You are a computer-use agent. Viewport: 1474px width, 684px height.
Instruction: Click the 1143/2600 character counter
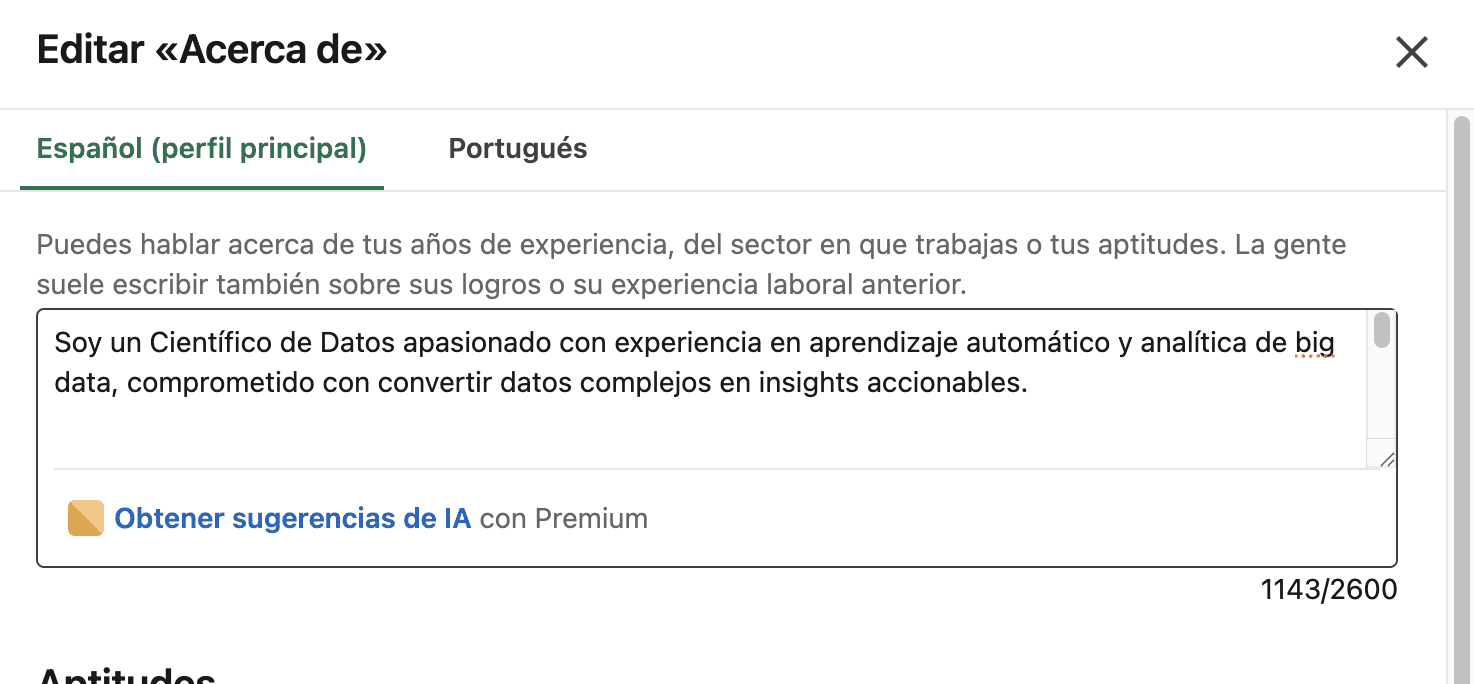pyautogui.click(x=1328, y=590)
